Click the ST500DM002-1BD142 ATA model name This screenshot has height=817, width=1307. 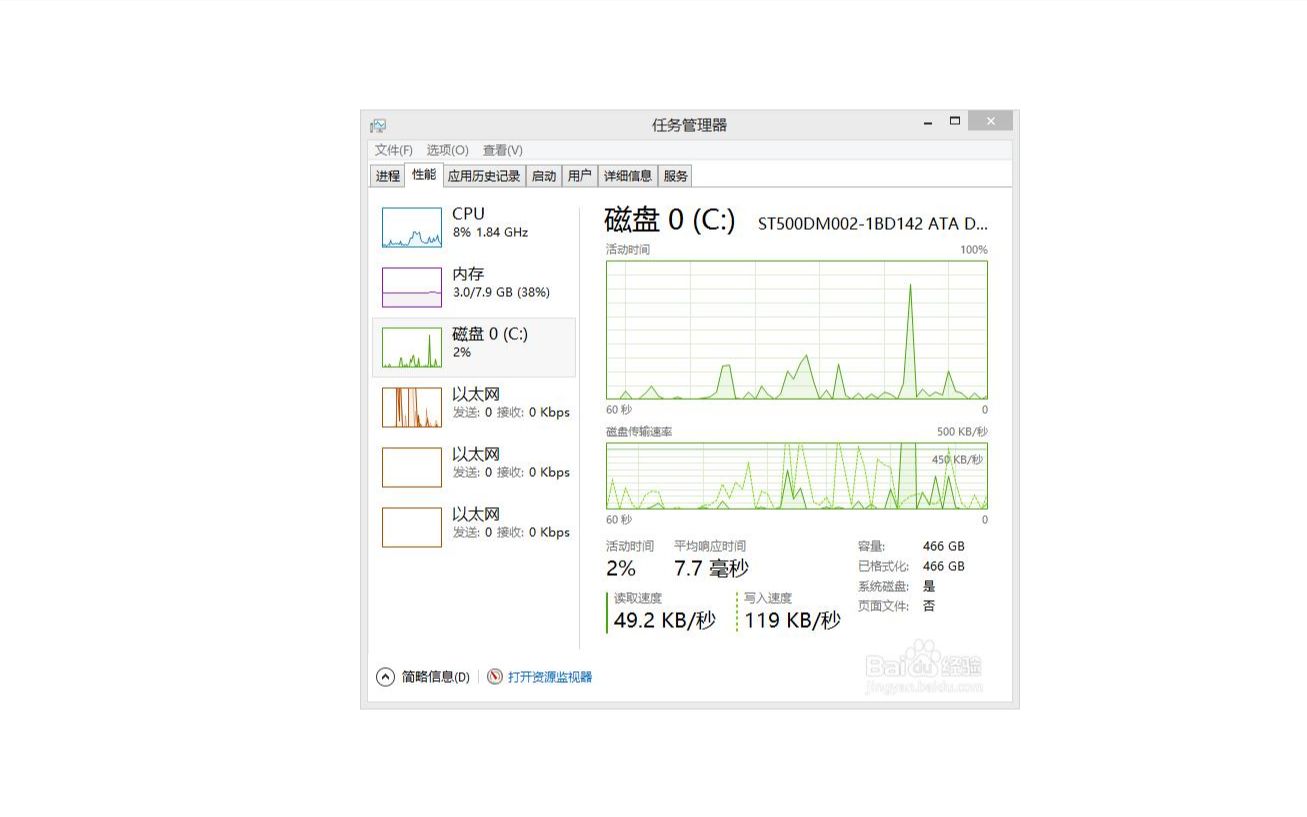[x=872, y=223]
